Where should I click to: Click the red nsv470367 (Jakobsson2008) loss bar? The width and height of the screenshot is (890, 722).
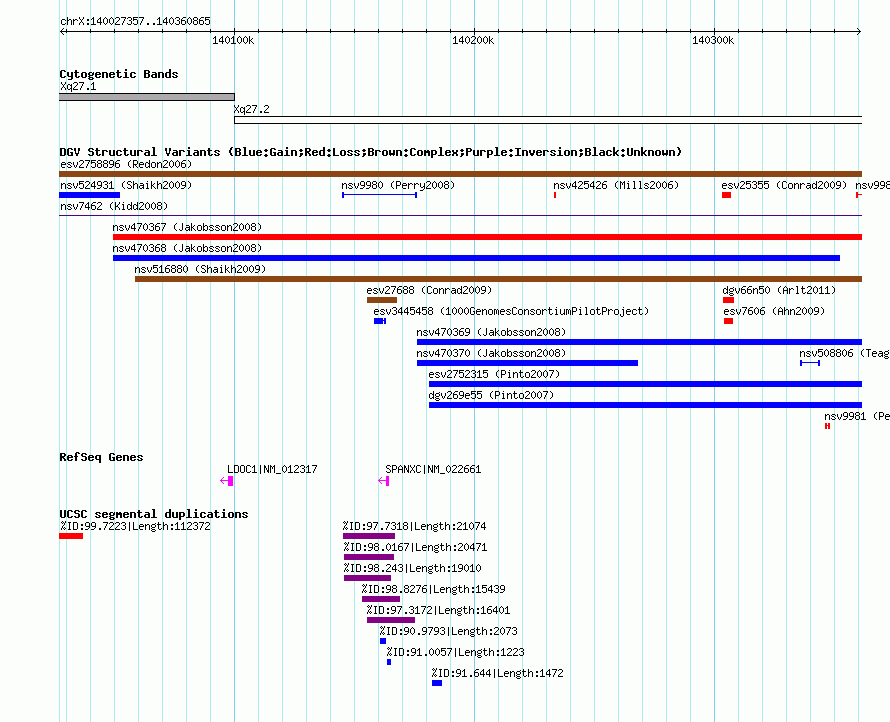pyautogui.click(x=487, y=237)
